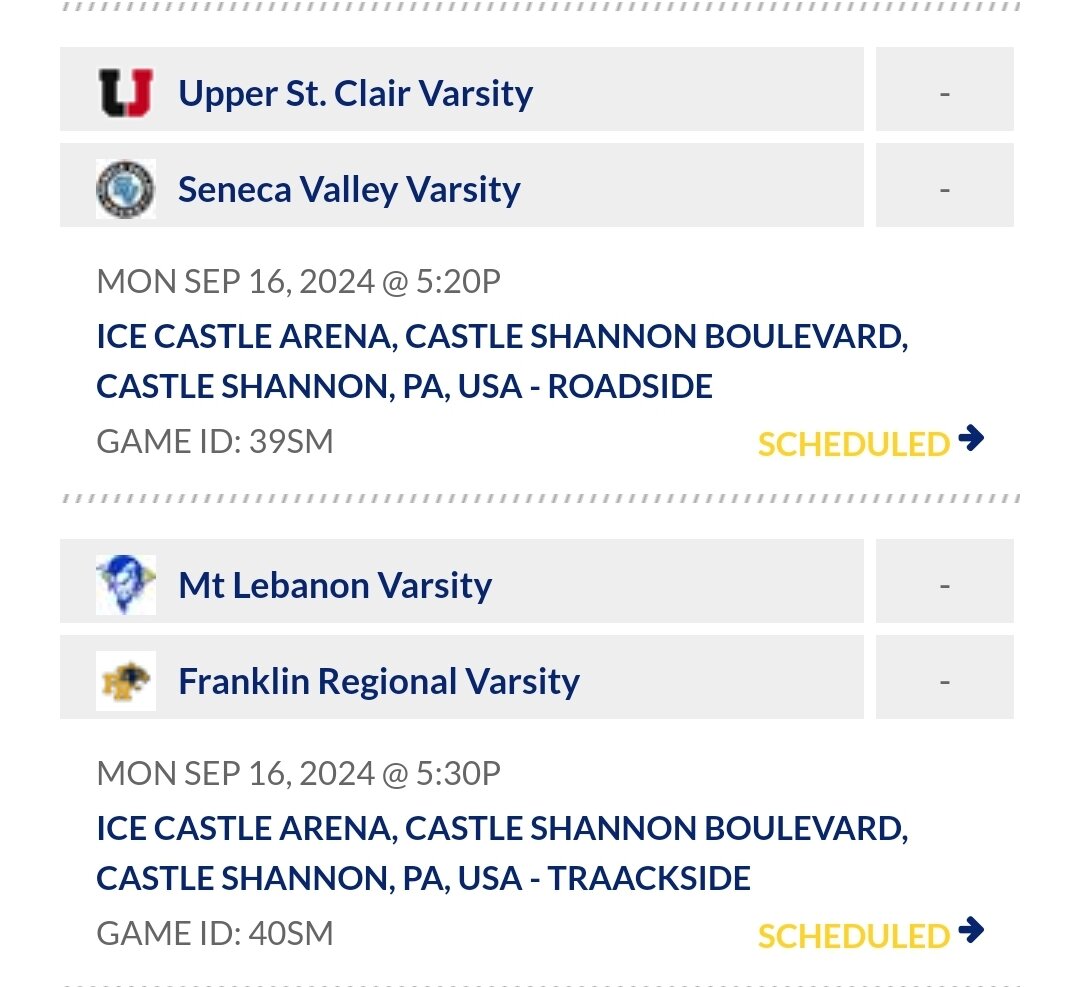Open Ice Castle Arena Roadside venue link
Viewport: 1080px width, 987px height.
coord(502,361)
